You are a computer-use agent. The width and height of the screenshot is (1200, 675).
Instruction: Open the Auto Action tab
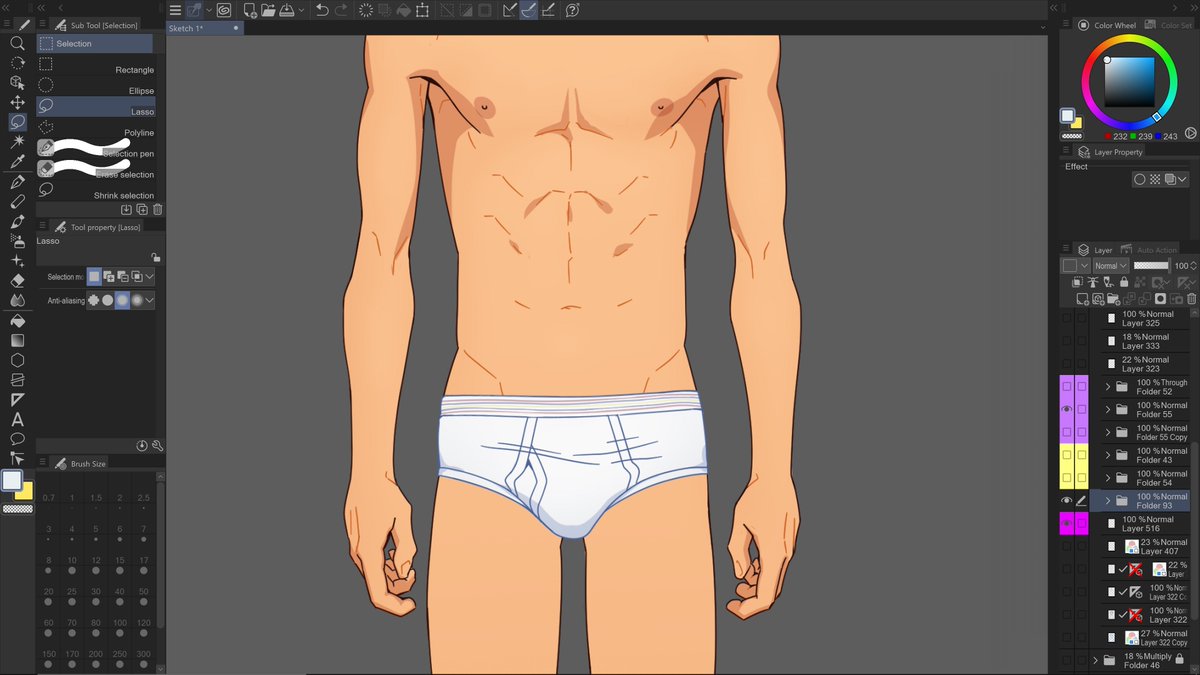1150,250
